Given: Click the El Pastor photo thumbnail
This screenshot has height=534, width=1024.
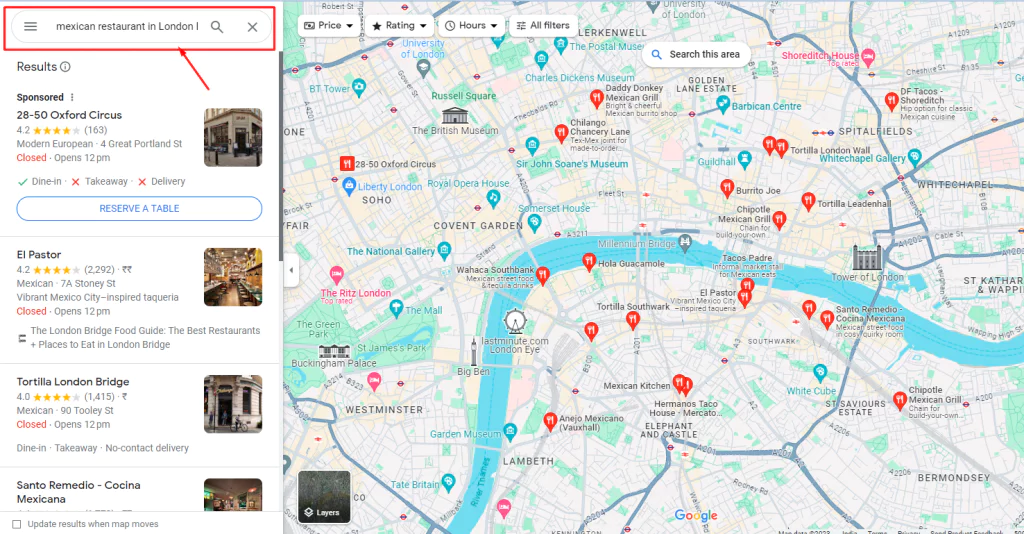Looking at the screenshot, I should 233,277.
